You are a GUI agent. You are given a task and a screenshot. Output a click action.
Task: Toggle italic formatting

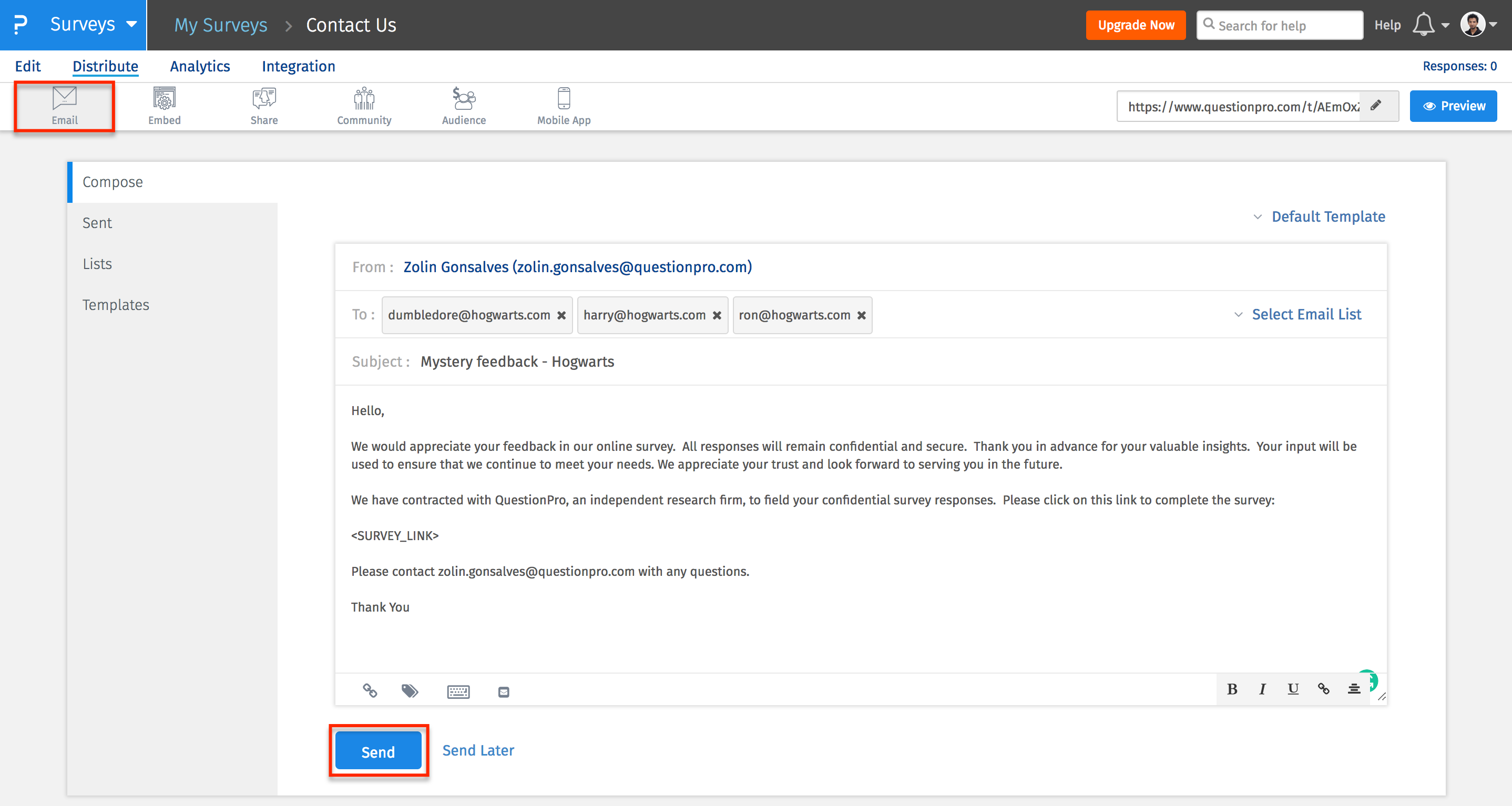click(1262, 689)
